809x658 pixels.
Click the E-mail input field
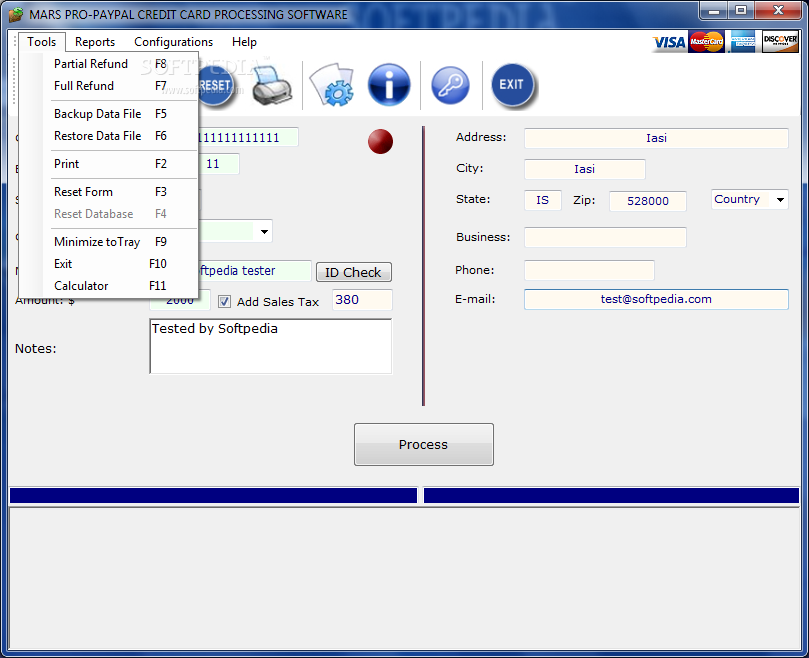tap(656, 299)
